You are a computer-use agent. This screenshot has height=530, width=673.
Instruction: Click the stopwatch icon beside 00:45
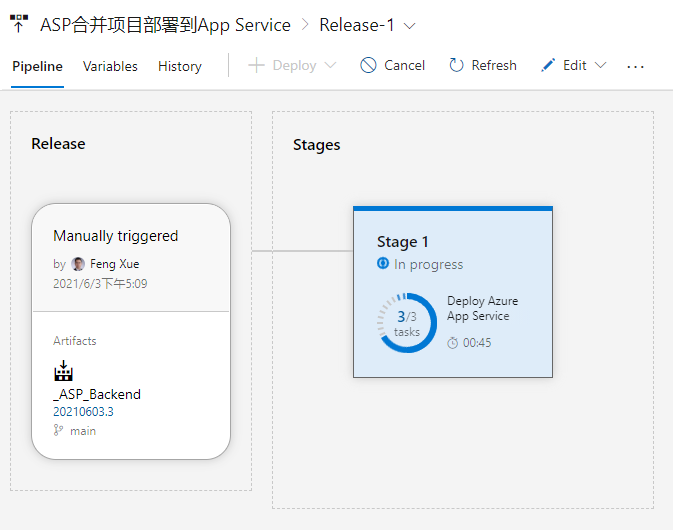coord(452,343)
